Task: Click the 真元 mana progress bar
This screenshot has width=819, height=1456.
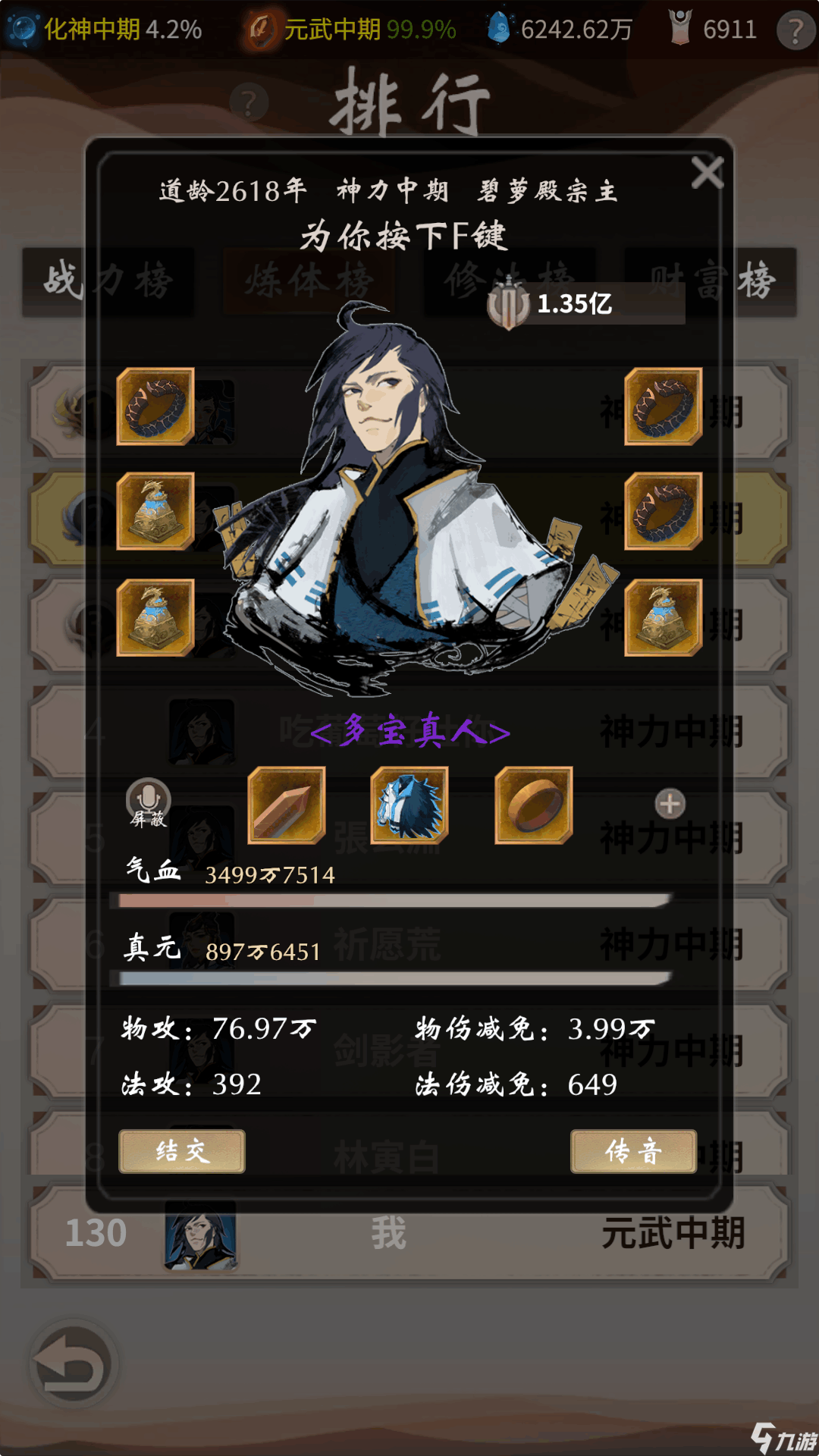Action: (390, 978)
